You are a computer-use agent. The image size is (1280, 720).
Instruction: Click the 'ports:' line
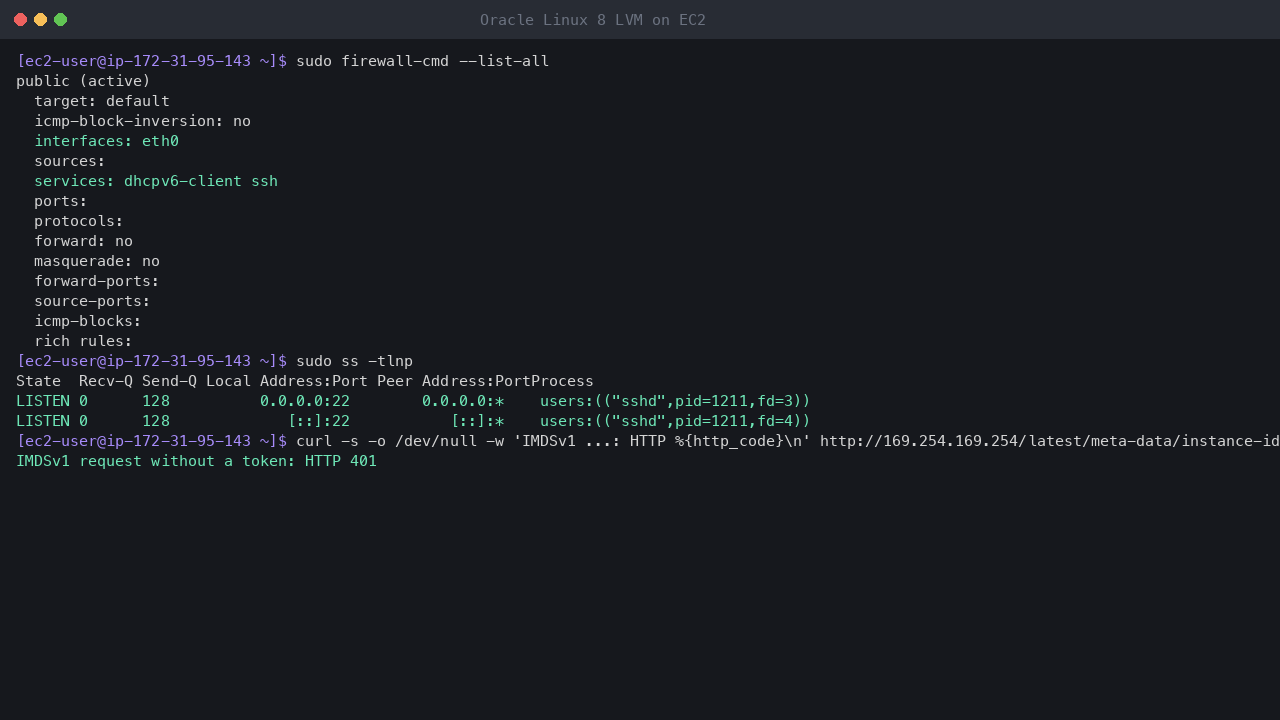(x=61, y=201)
